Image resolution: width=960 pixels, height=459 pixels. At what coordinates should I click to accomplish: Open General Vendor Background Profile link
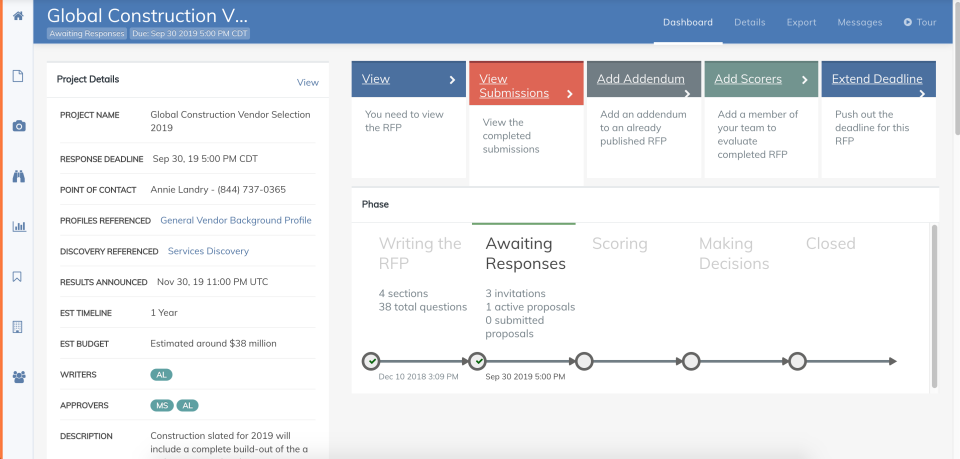click(236, 220)
